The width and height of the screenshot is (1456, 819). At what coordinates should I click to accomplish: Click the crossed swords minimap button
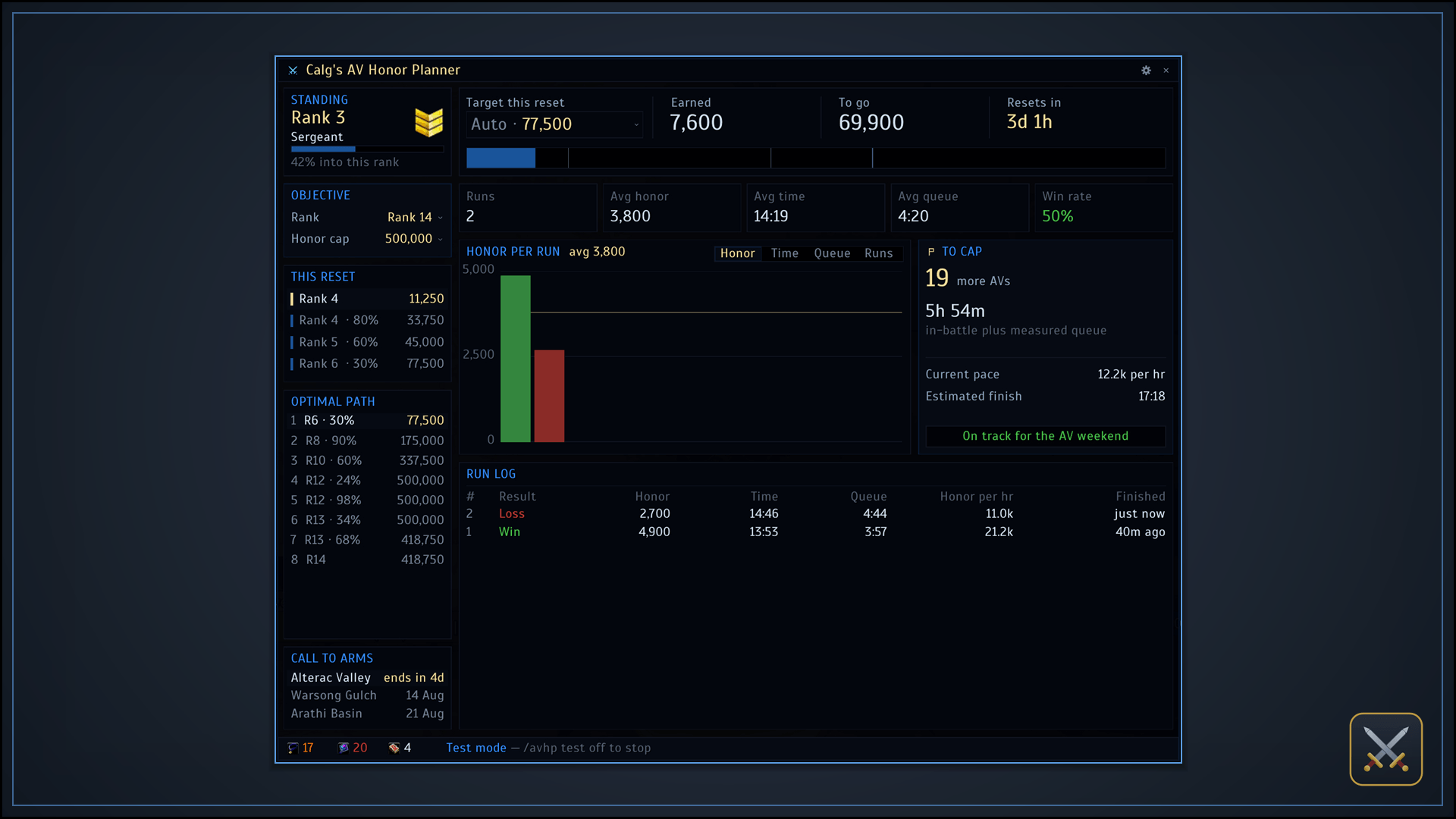click(x=1385, y=749)
